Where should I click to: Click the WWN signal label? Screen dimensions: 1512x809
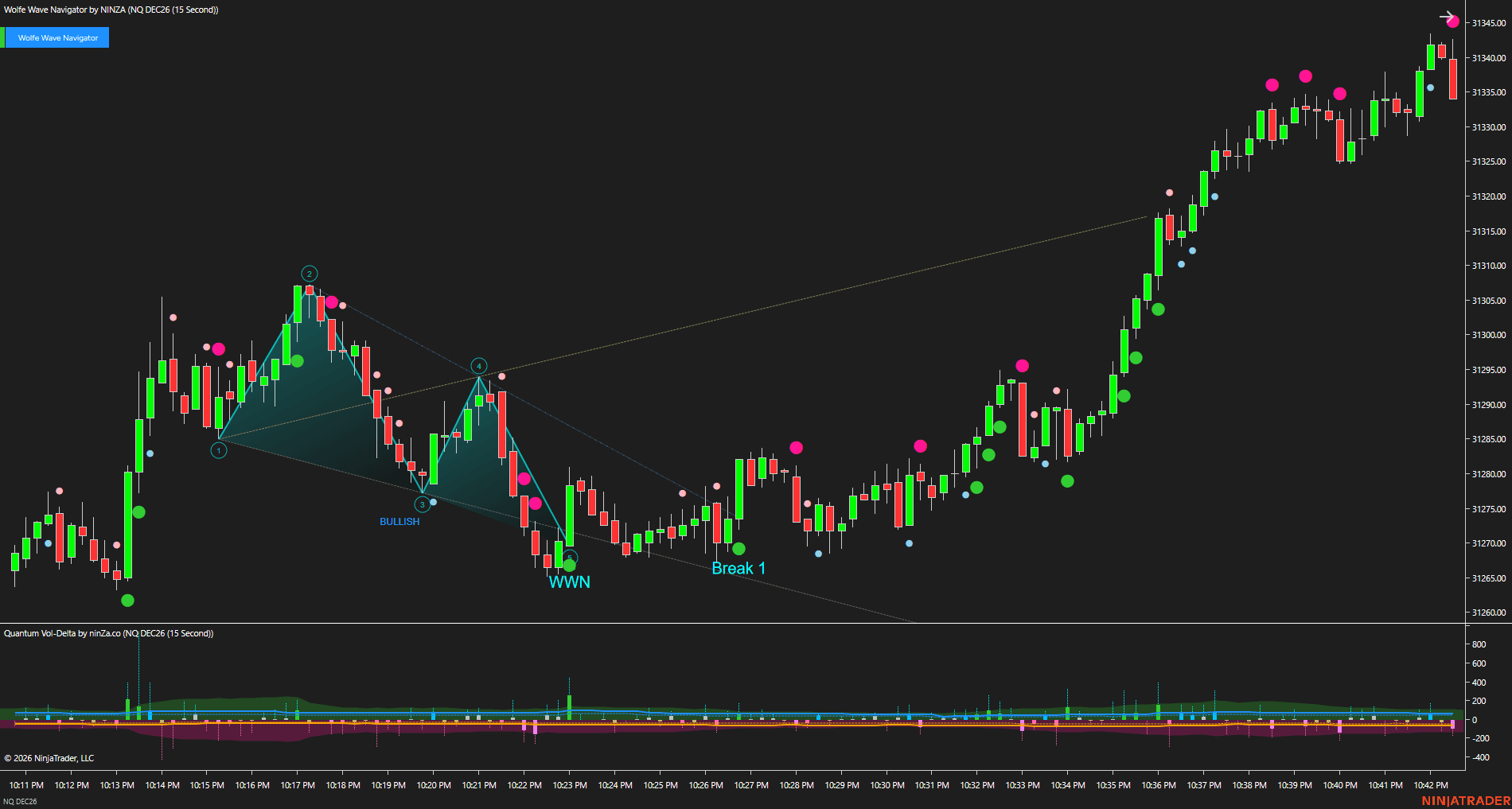coord(570,581)
